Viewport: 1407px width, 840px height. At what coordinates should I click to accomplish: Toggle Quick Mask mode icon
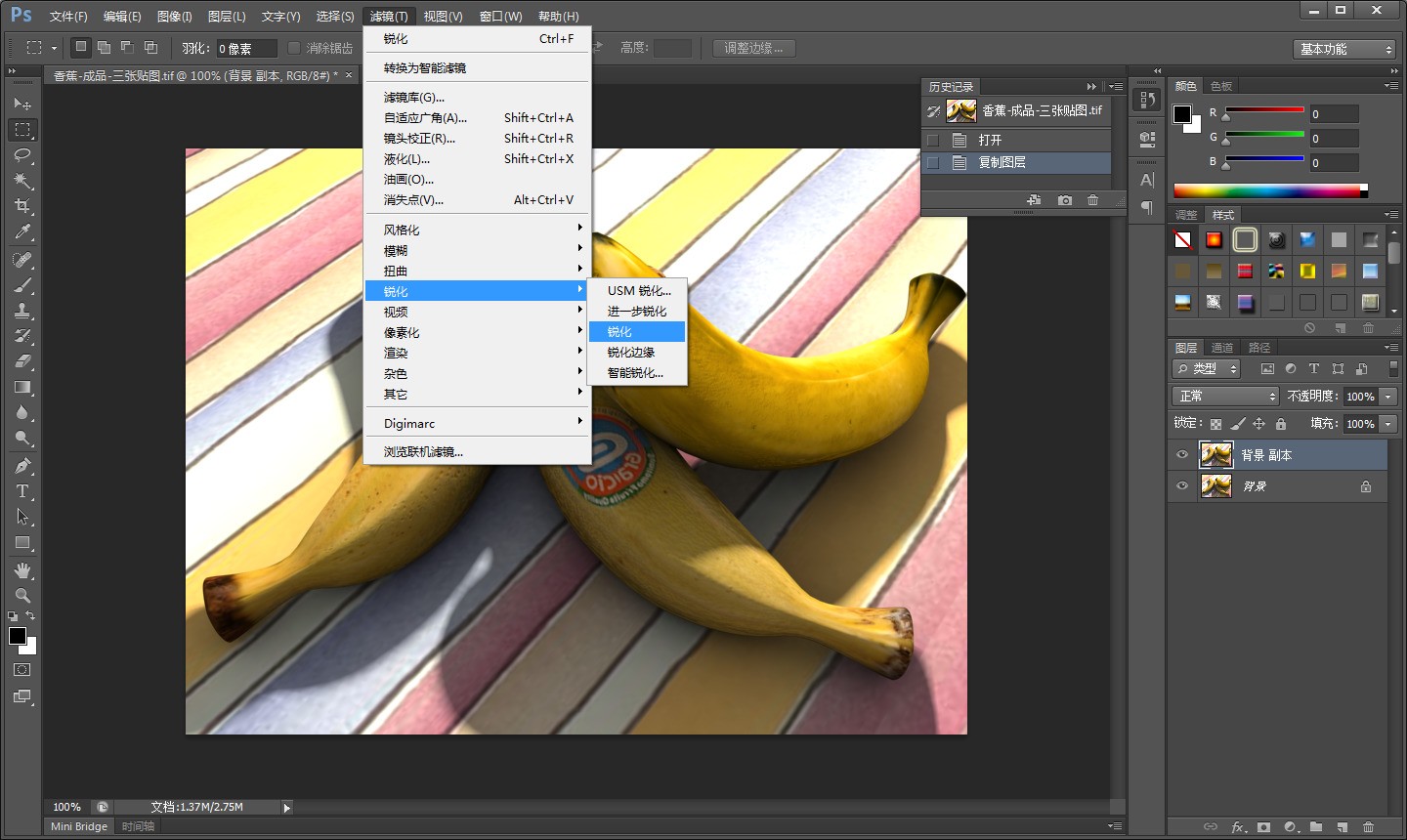point(22,670)
